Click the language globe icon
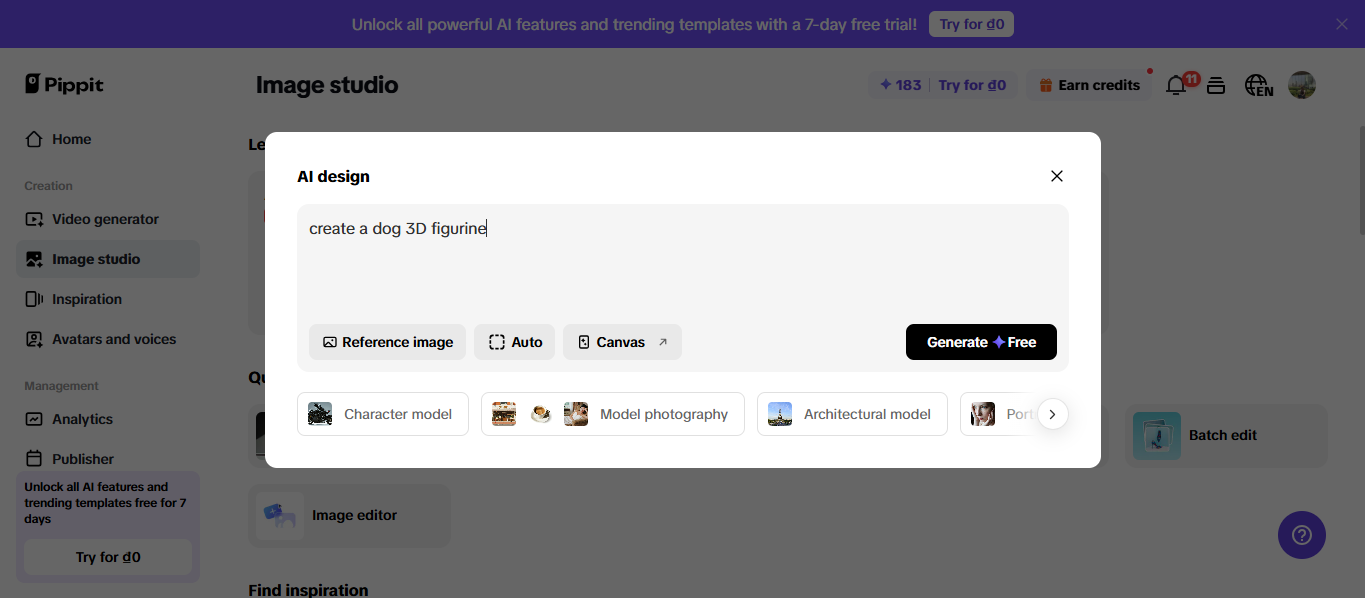The image size is (1365, 598). point(1258,86)
